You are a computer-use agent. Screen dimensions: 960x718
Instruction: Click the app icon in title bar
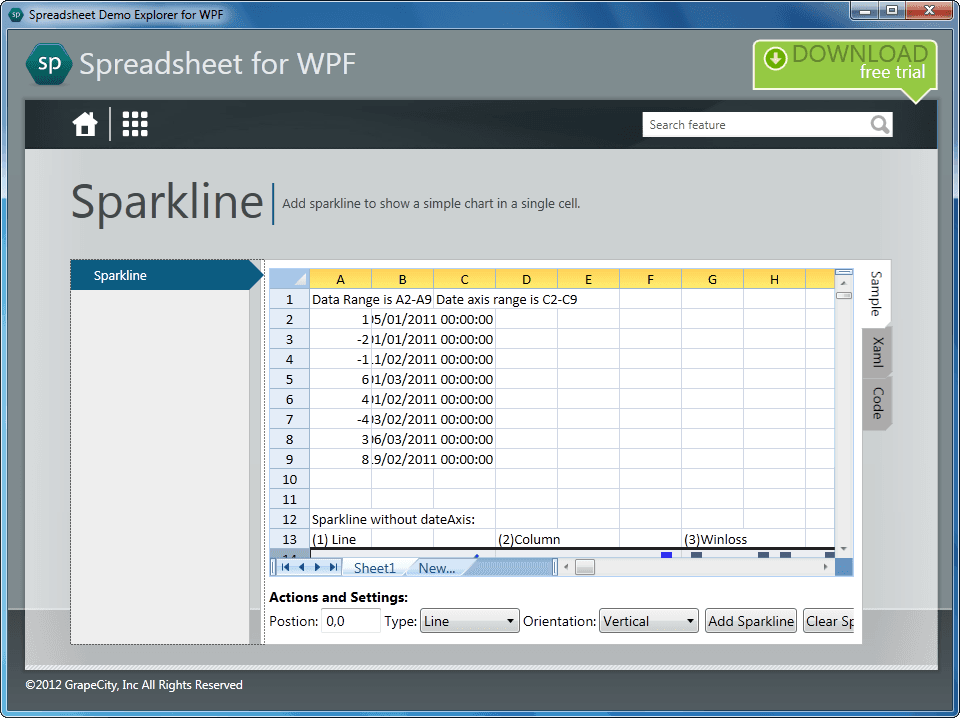tap(16, 14)
